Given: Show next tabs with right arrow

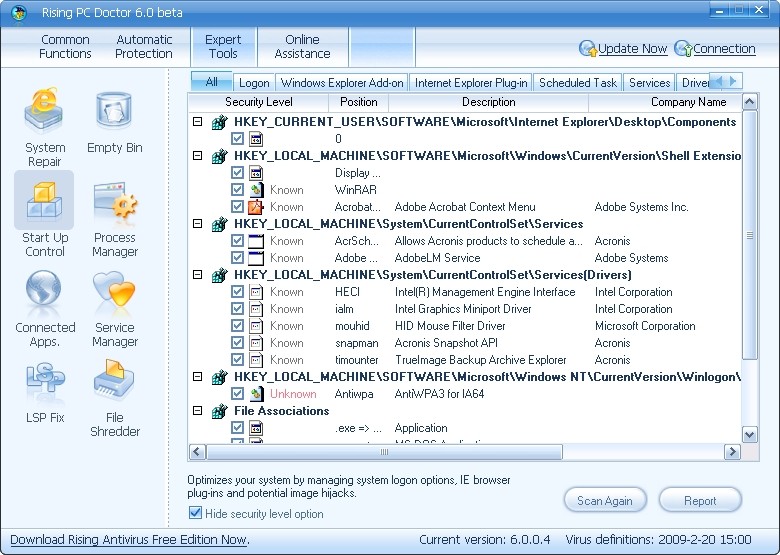Looking at the screenshot, I should tap(733, 81).
